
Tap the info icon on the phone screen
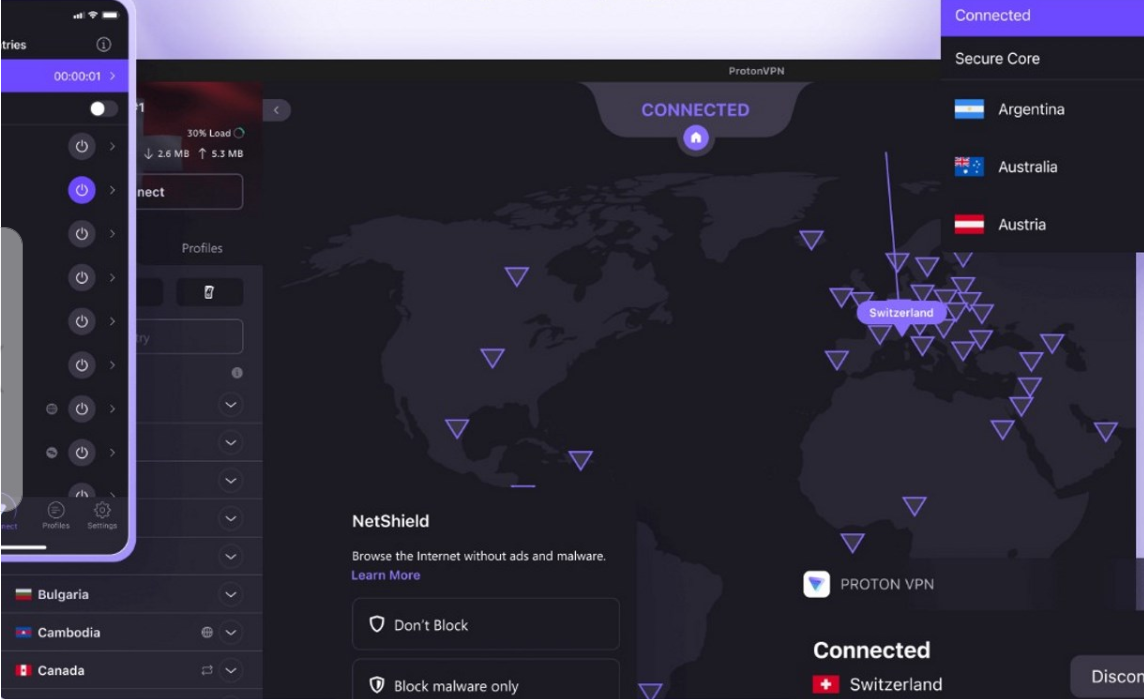tap(104, 45)
